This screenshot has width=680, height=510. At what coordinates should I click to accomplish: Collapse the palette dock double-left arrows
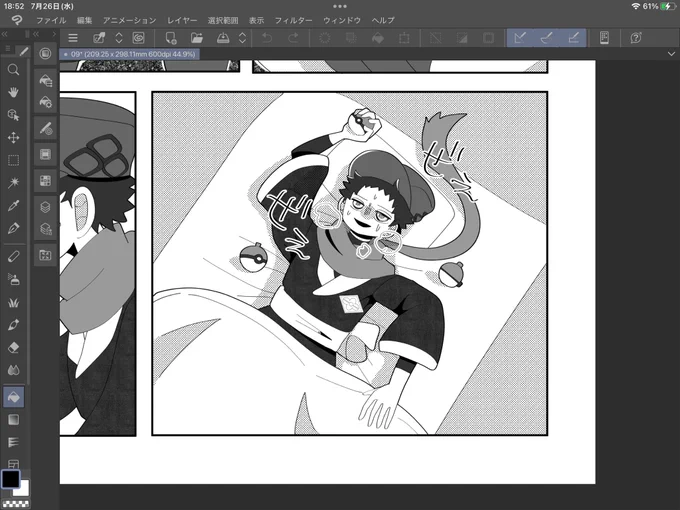pos(36,34)
